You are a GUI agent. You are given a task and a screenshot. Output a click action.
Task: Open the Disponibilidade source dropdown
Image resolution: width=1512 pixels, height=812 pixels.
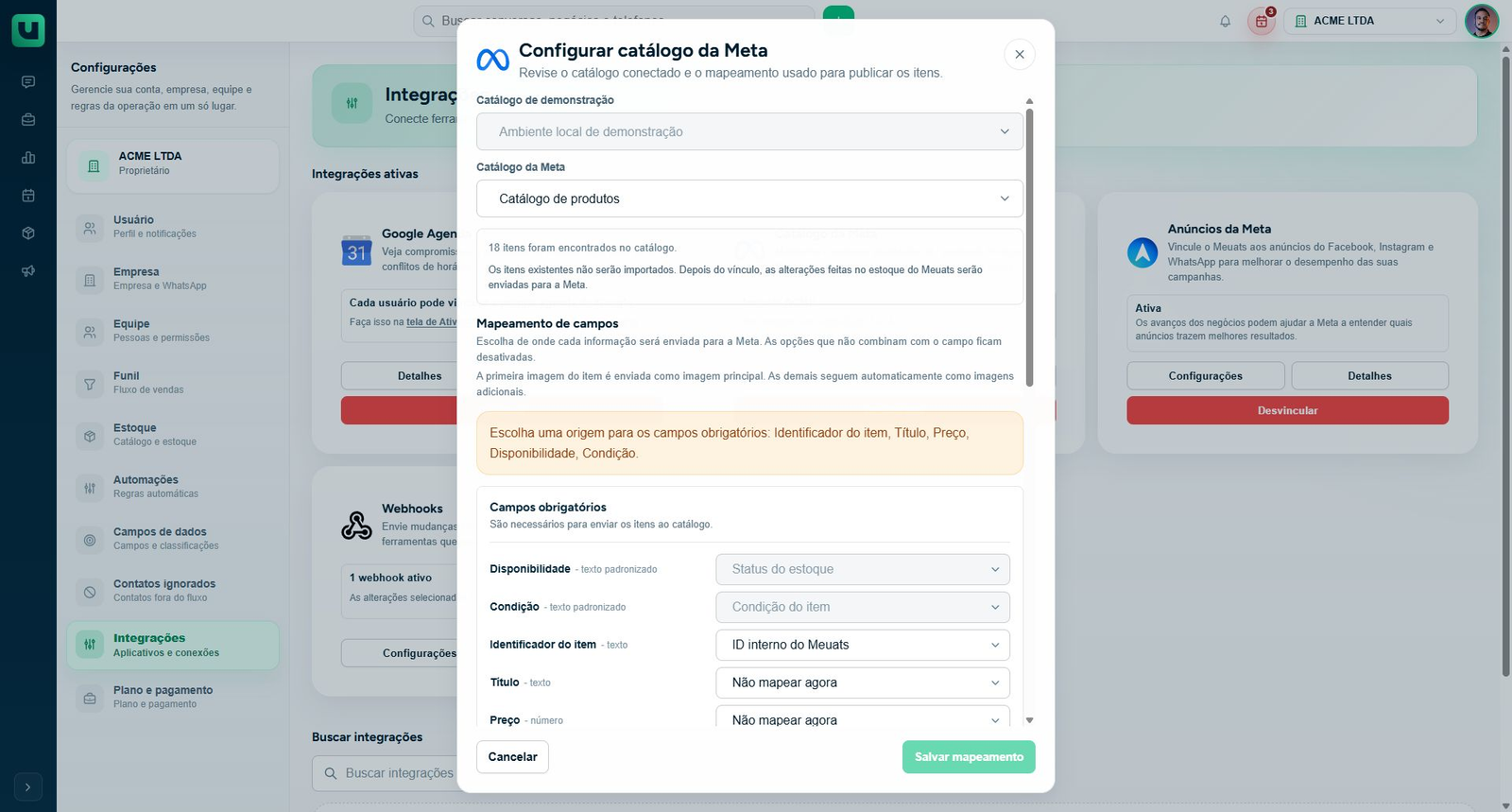tap(863, 569)
